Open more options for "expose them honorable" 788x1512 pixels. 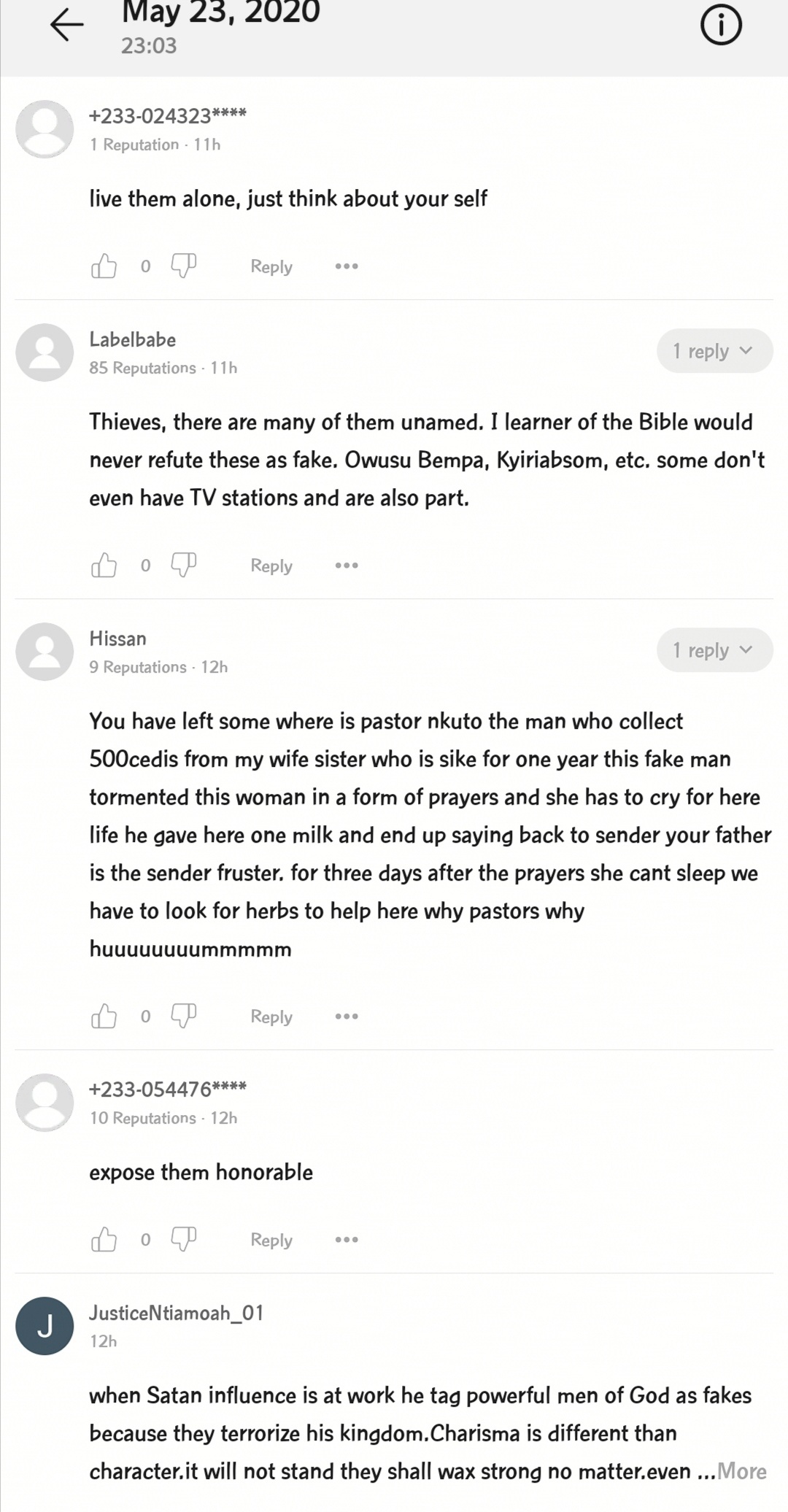(x=347, y=1240)
